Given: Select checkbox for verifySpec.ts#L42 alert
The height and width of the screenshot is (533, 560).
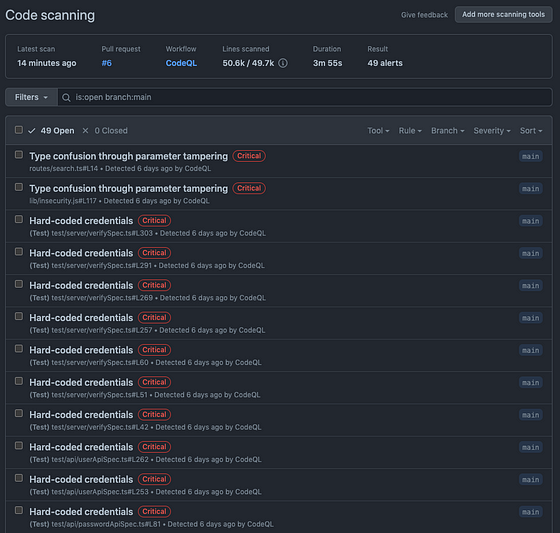Looking at the screenshot, I should 19,413.
